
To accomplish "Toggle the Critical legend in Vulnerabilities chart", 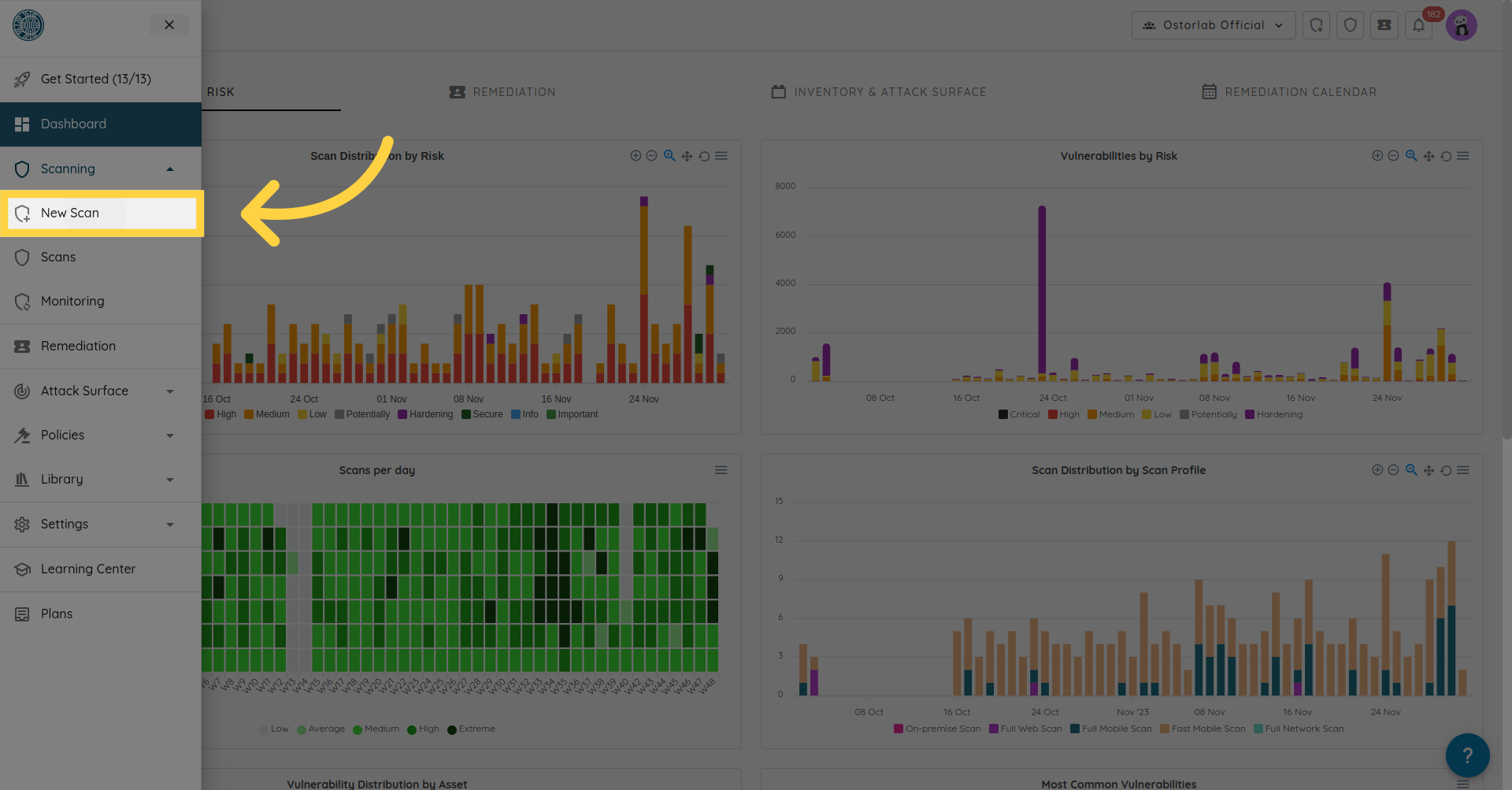I will tap(1019, 414).
